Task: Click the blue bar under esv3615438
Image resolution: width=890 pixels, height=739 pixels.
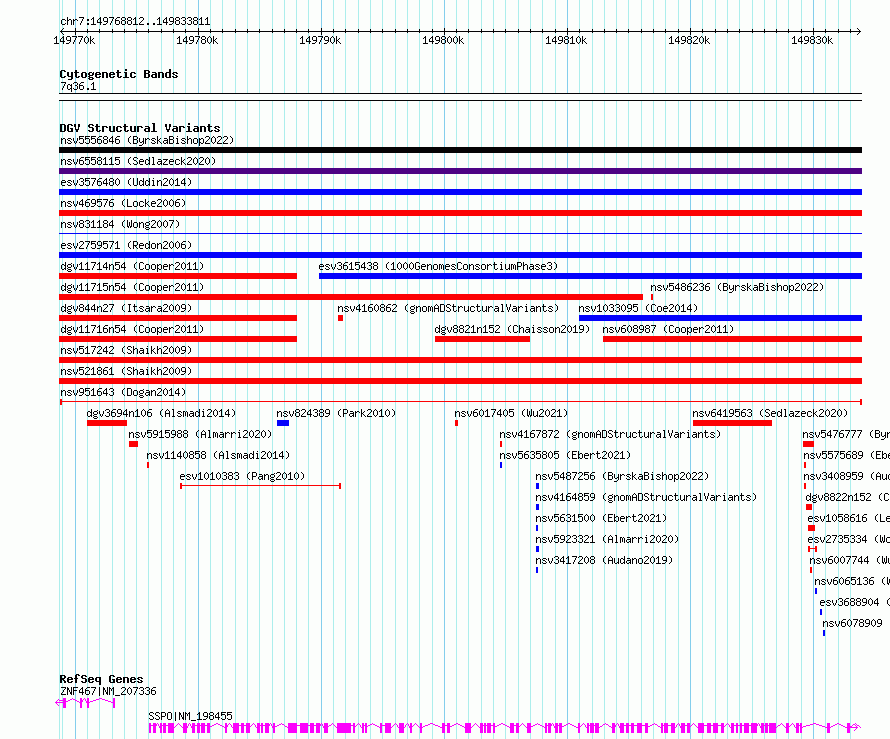Action: 590,276
